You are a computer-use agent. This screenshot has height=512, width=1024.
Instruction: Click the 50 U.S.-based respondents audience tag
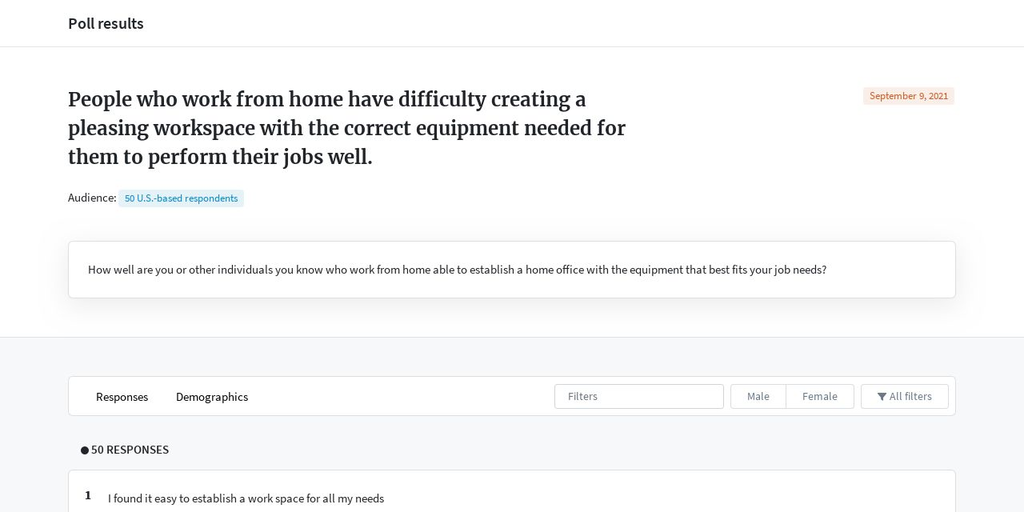coord(181,199)
